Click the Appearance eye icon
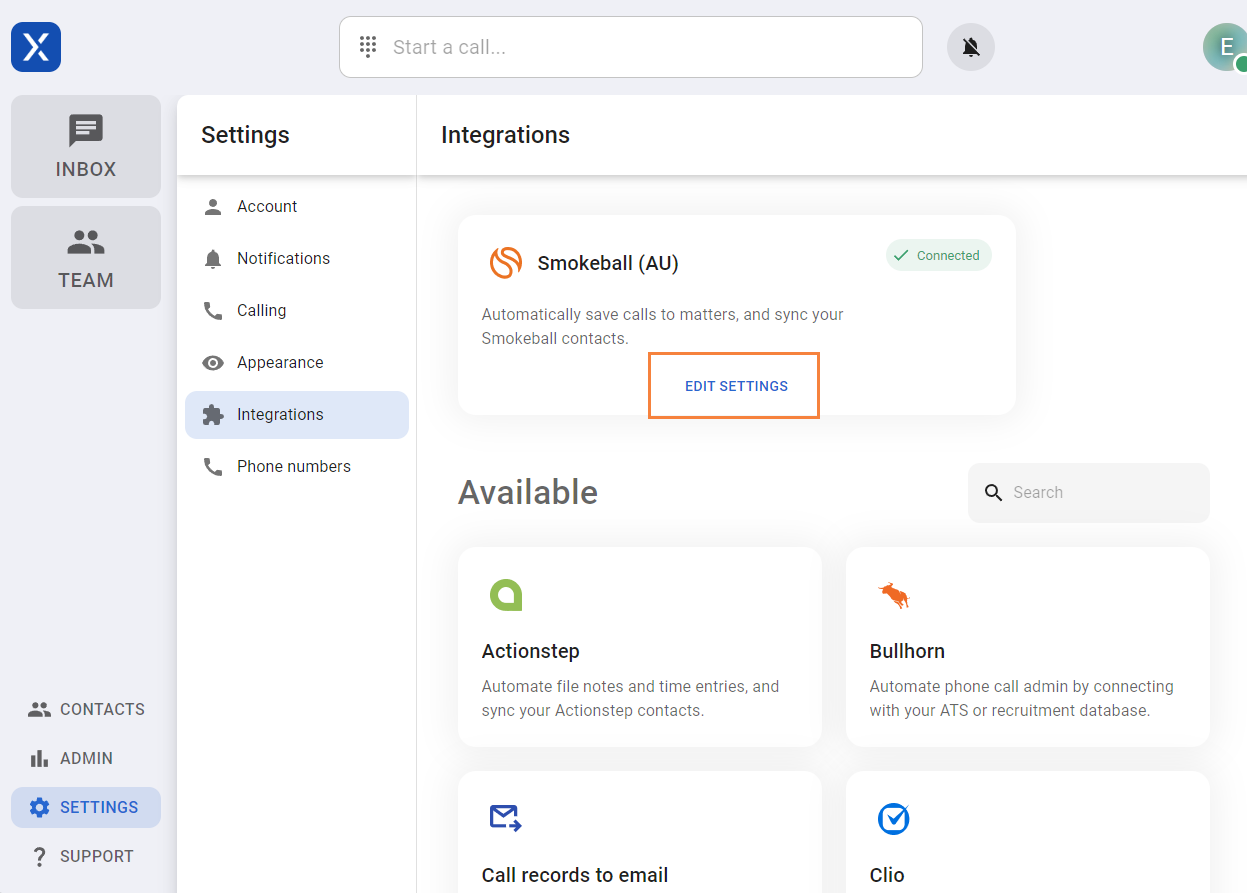Image resolution: width=1247 pixels, height=893 pixels. pos(213,363)
